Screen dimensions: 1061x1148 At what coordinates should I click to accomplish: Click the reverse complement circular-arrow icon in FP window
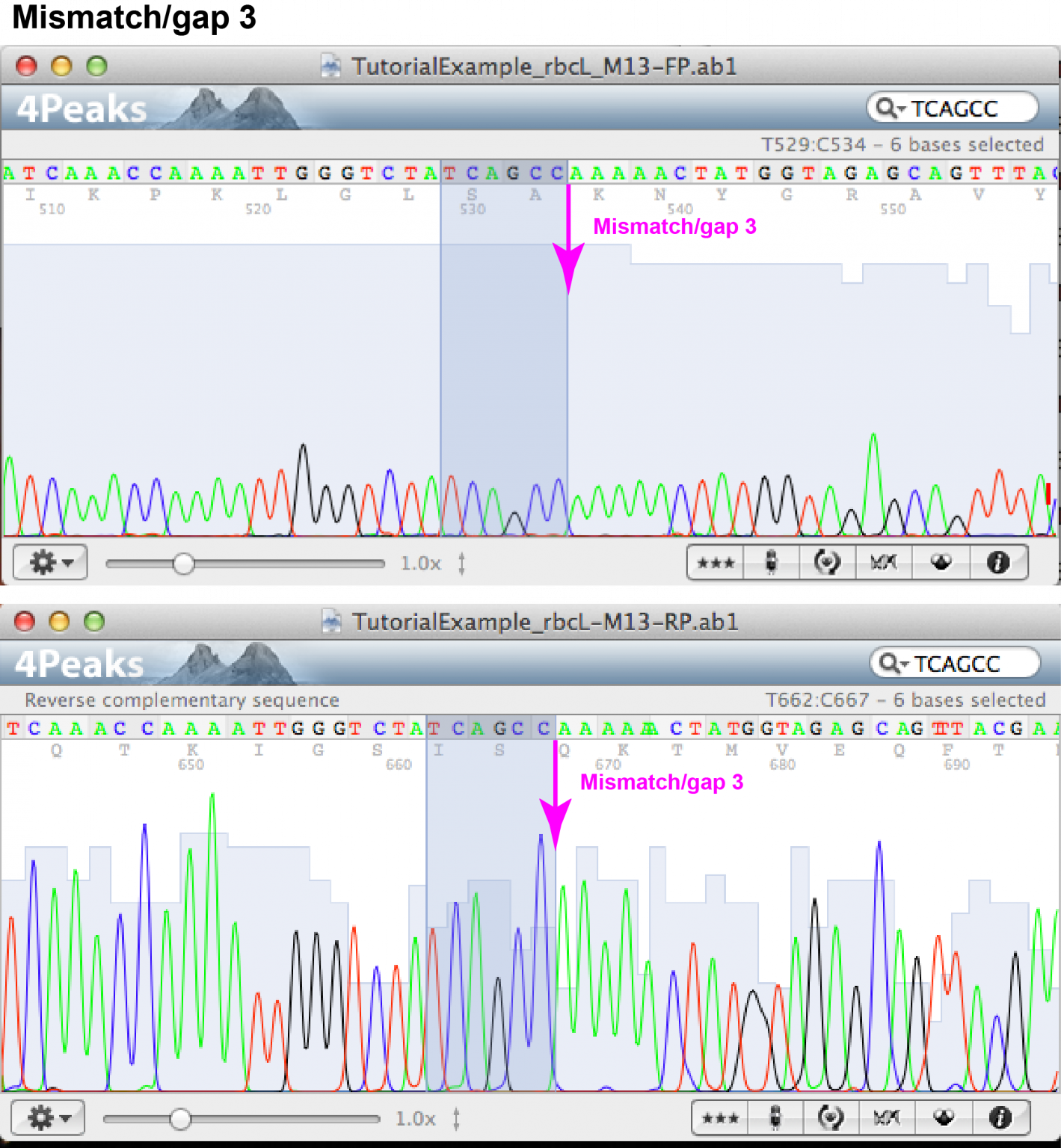tap(828, 563)
